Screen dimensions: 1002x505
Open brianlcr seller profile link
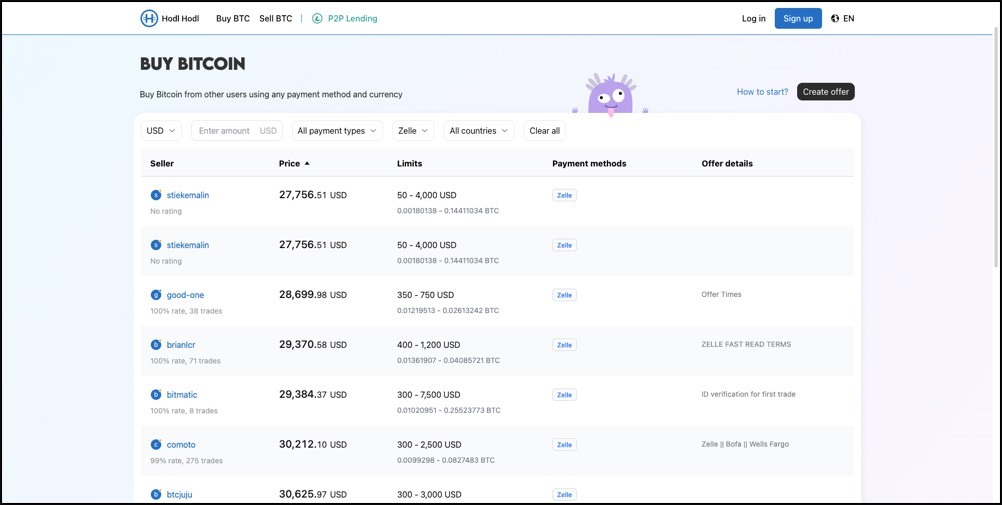[181, 345]
